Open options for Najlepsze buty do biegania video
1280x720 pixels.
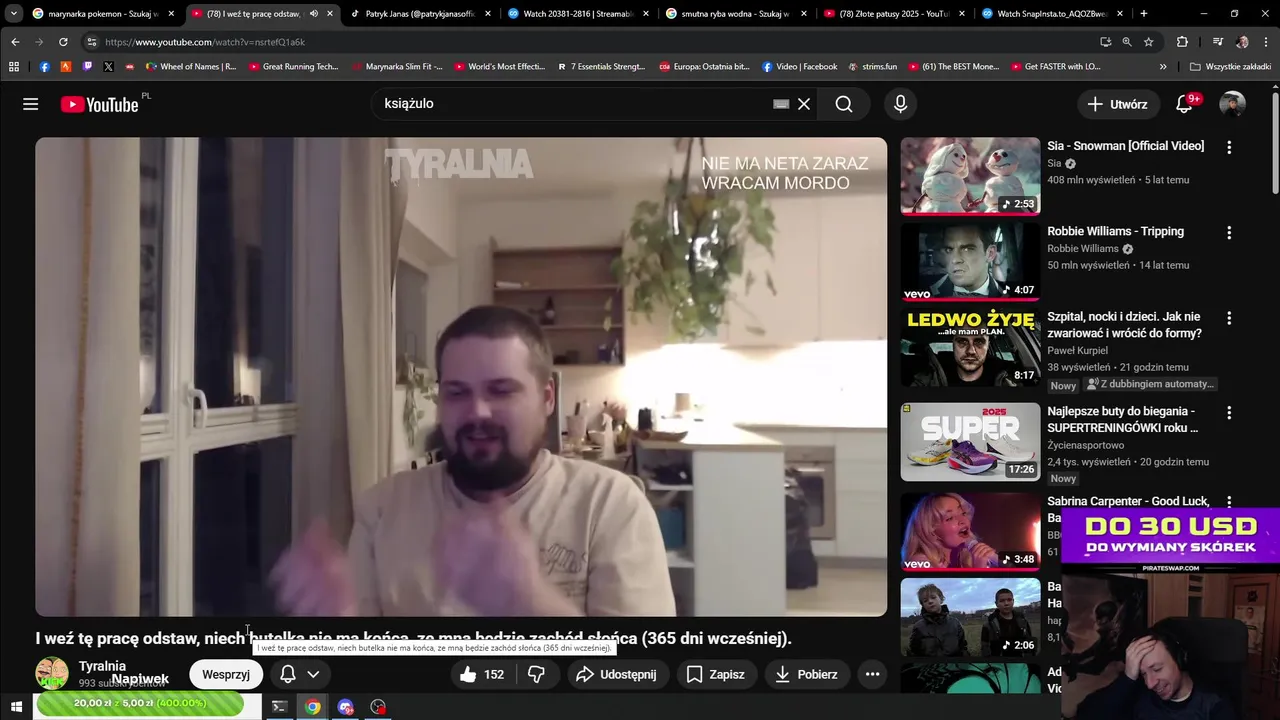click(1229, 412)
